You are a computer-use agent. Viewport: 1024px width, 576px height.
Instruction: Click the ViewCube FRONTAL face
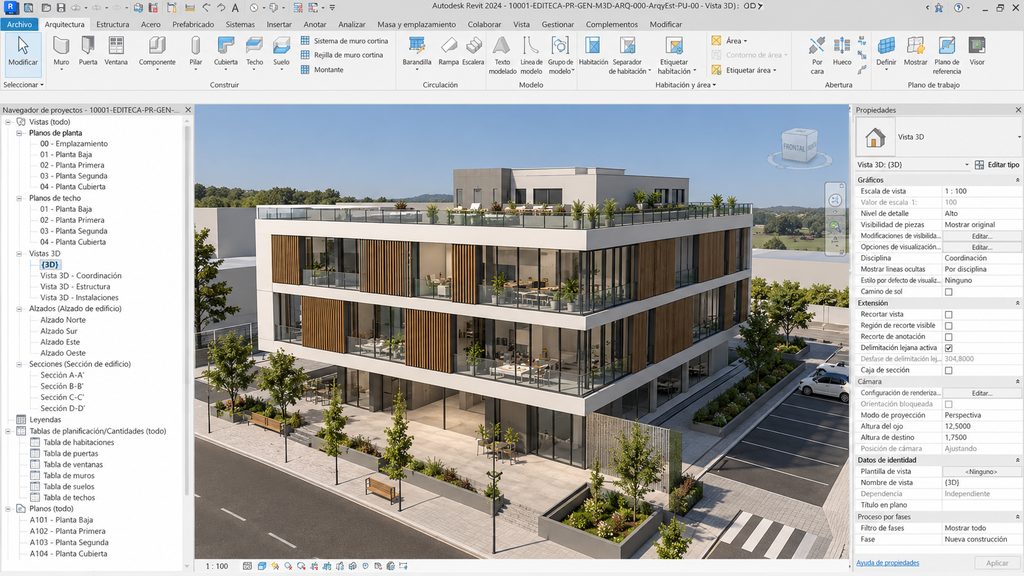794,147
